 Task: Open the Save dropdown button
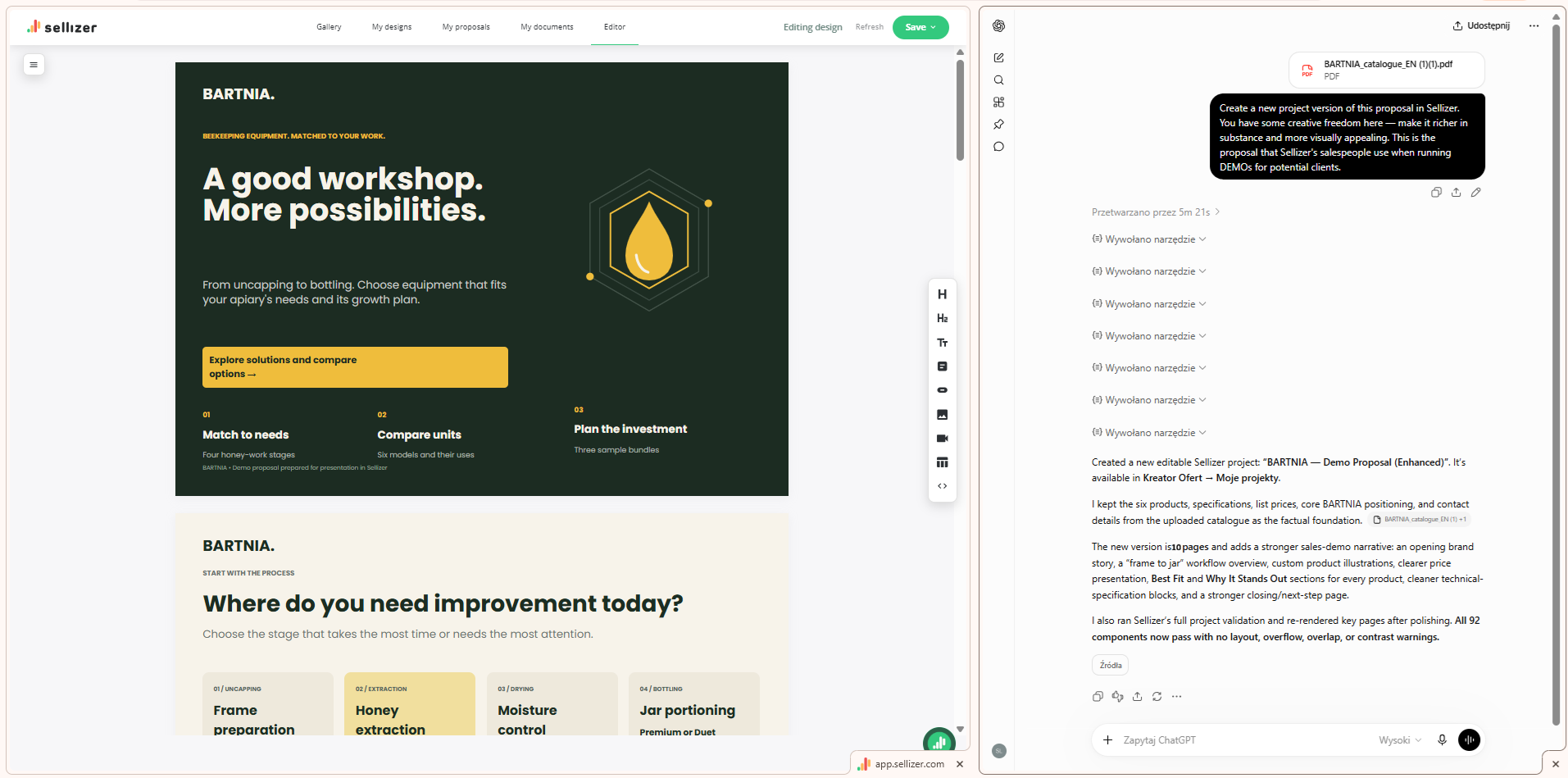(x=920, y=27)
